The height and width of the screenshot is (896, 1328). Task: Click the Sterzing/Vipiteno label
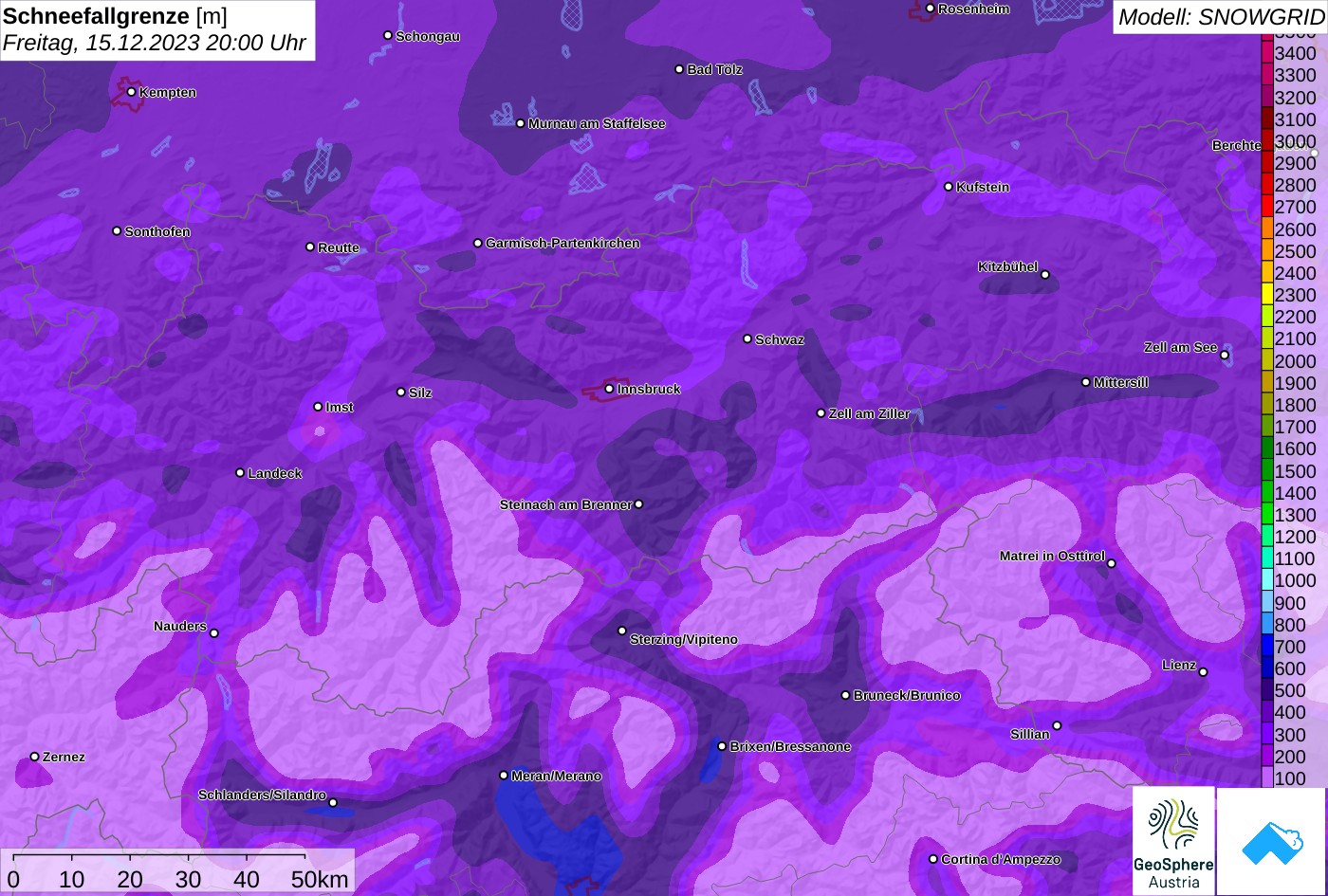684,639
